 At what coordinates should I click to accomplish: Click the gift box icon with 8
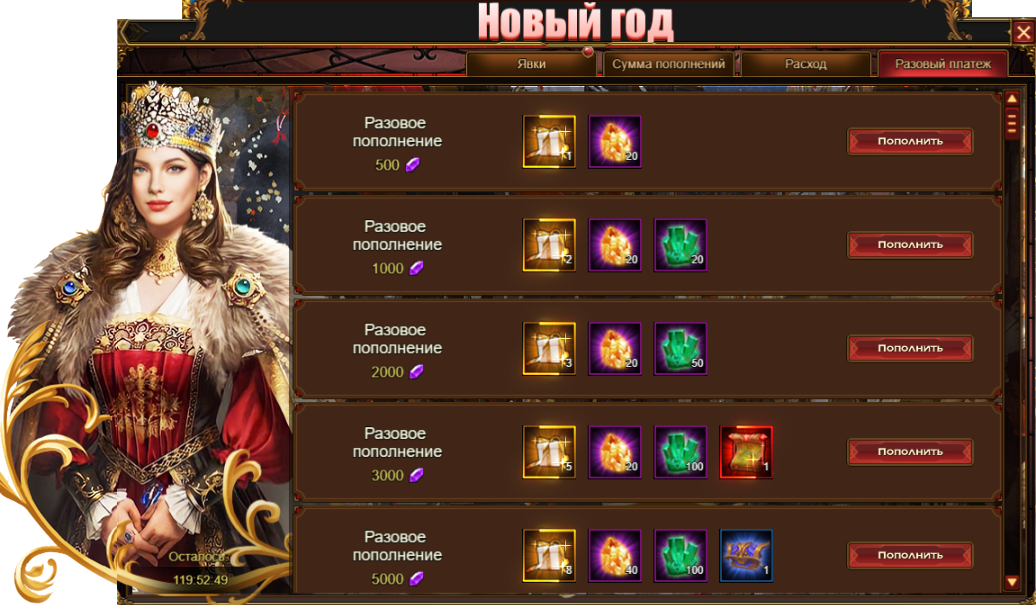(x=549, y=555)
